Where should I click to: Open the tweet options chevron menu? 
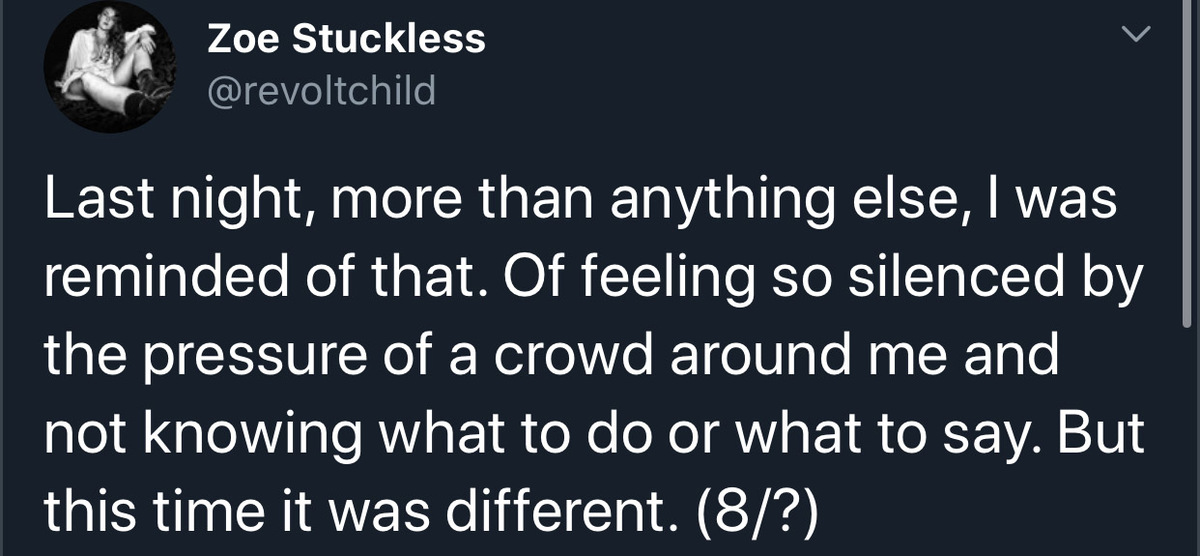(1133, 35)
